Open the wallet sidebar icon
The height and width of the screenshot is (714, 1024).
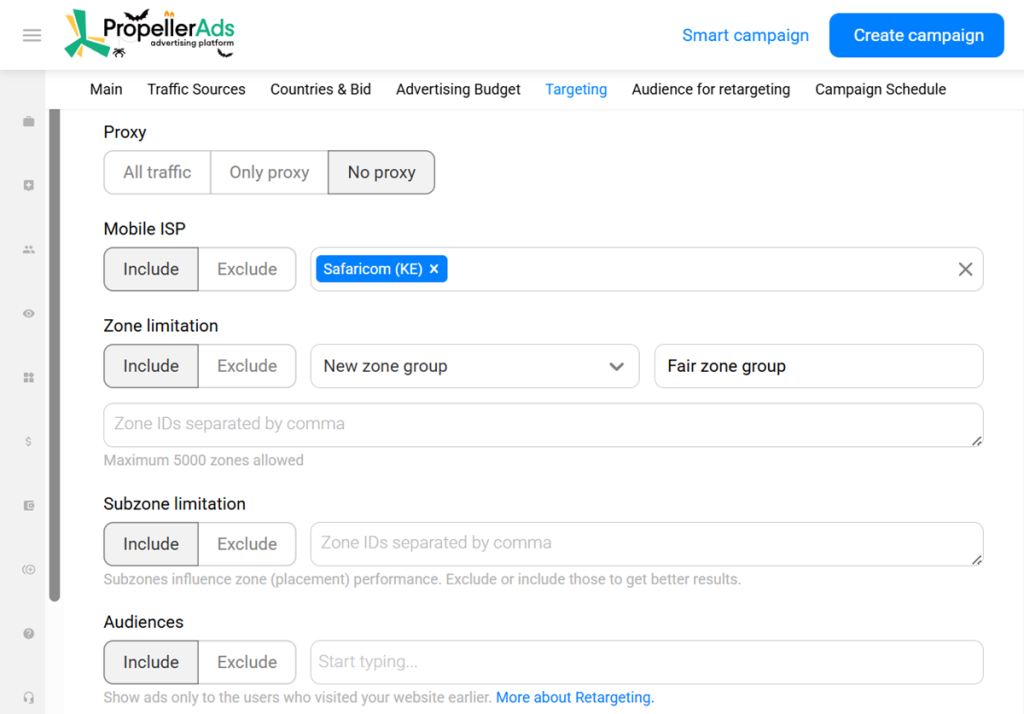click(29, 506)
